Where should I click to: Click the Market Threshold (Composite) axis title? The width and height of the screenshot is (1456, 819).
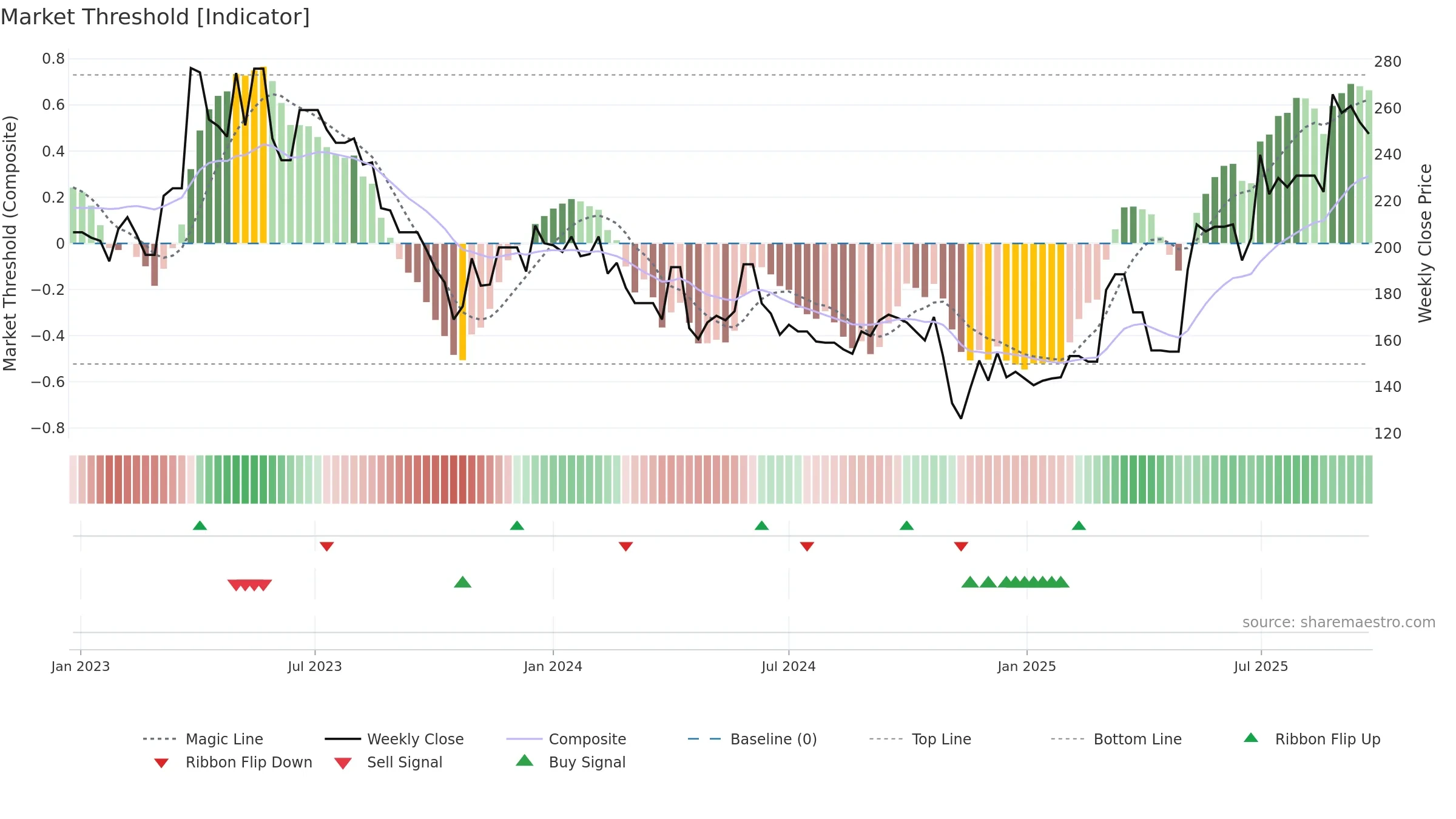tap(10, 243)
